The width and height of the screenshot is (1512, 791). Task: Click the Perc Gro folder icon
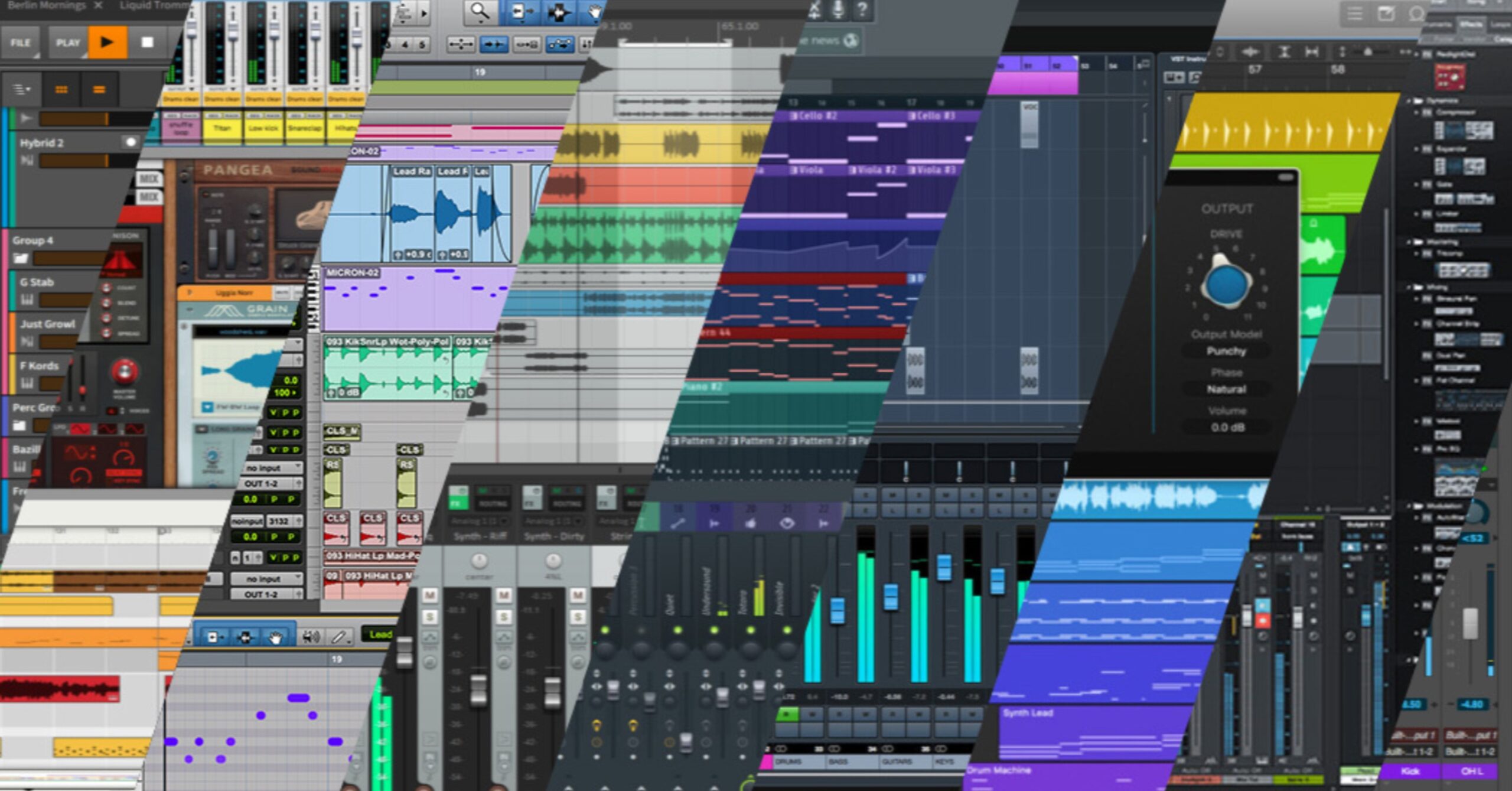[19, 425]
